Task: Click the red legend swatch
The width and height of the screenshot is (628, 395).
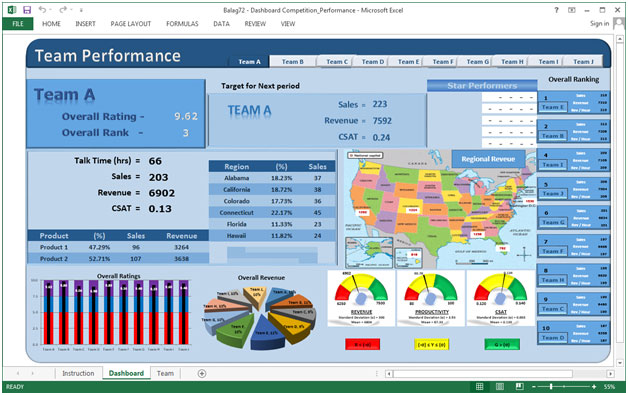Action: (362, 344)
